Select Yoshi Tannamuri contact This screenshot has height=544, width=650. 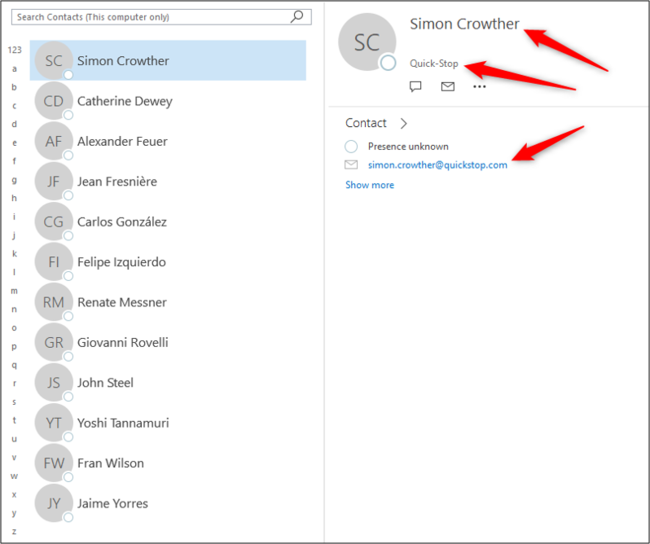point(168,423)
